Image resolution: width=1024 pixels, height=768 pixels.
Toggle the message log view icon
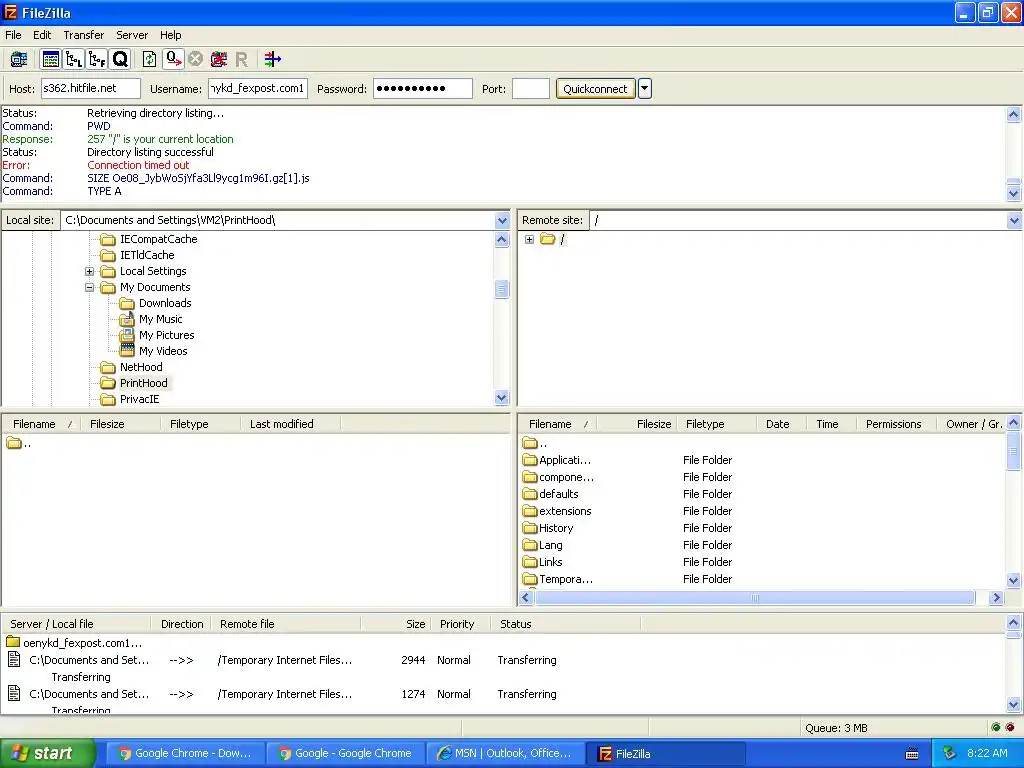coord(50,59)
